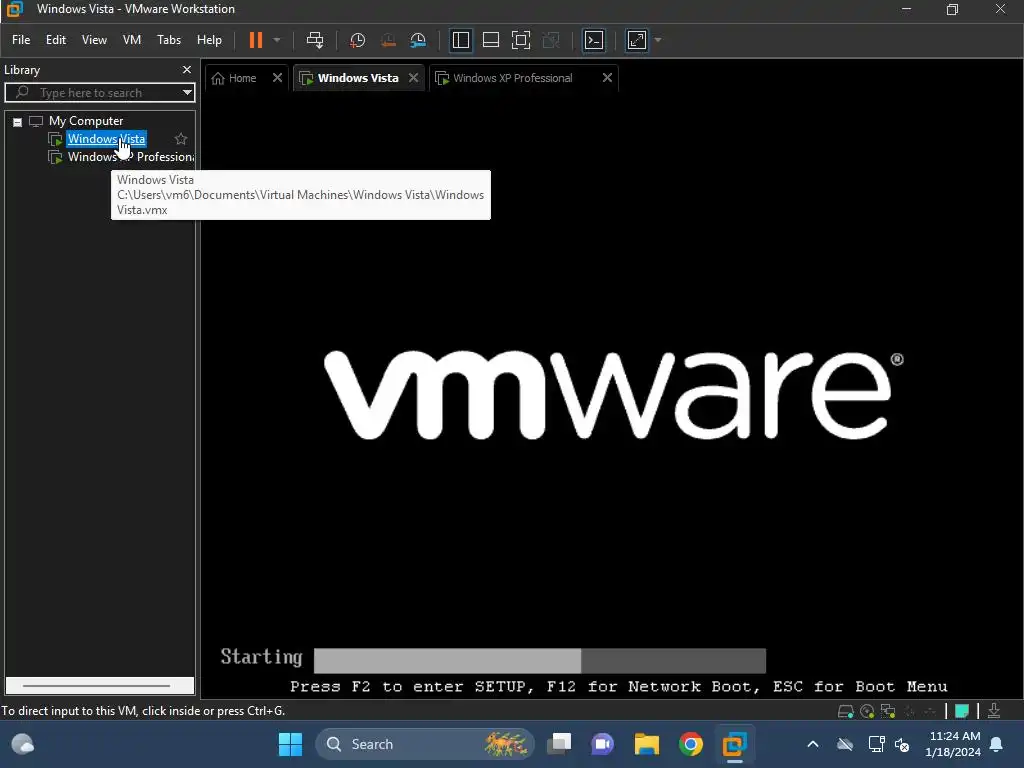The image size is (1024, 768).
Task: Click the OneDrive cloud tray icon
Action: tap(845, 744)
